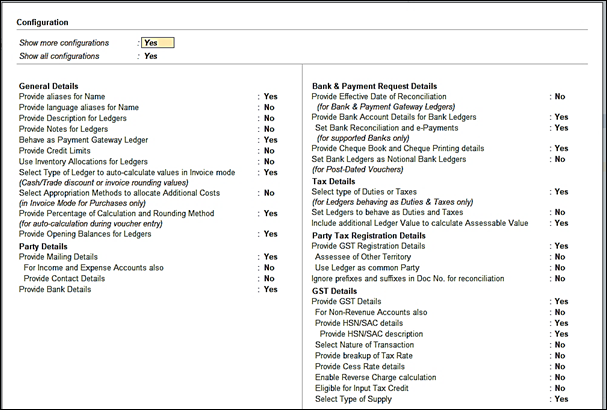Toggle Select type of Duties or Taxes

click(561, 192)
